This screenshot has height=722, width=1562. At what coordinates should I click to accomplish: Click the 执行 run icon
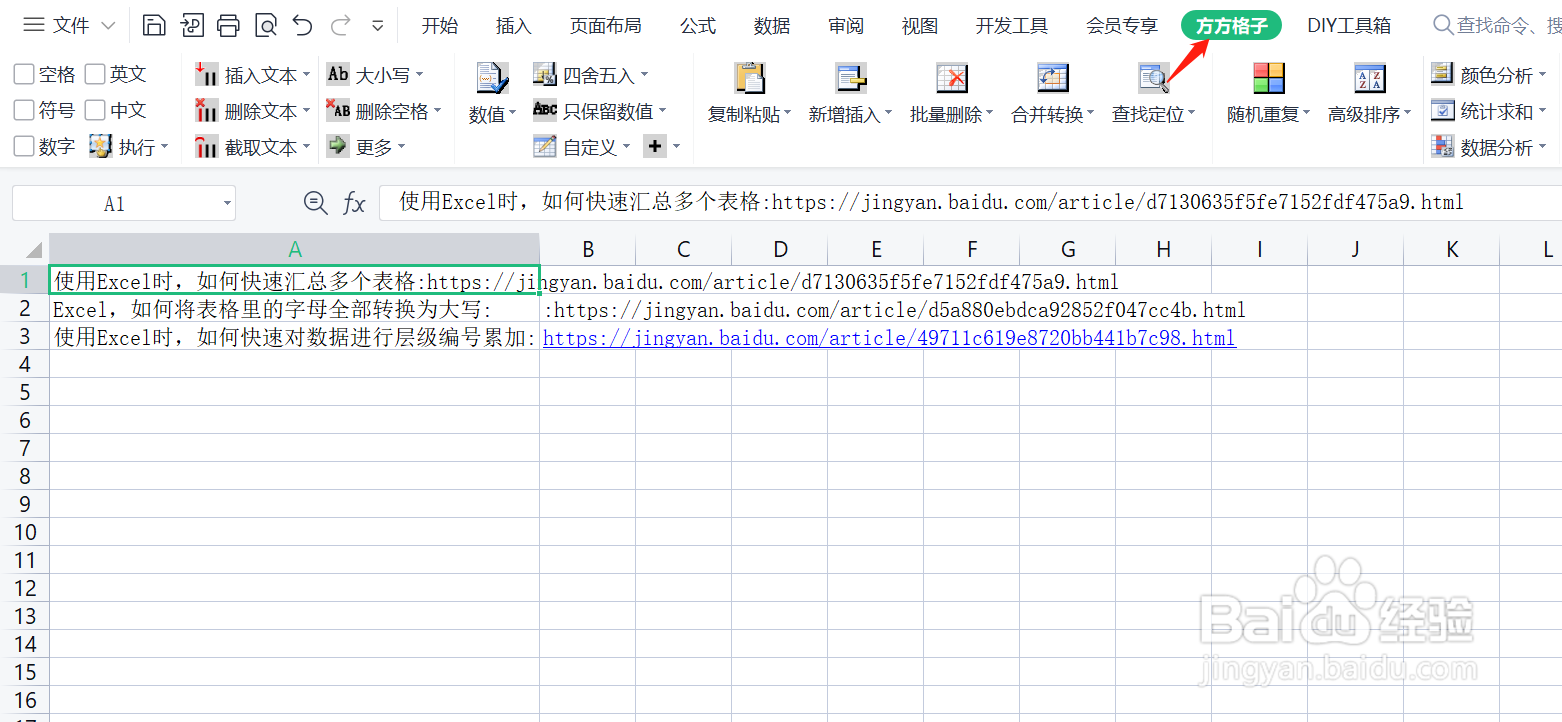(x=100, y=147)
